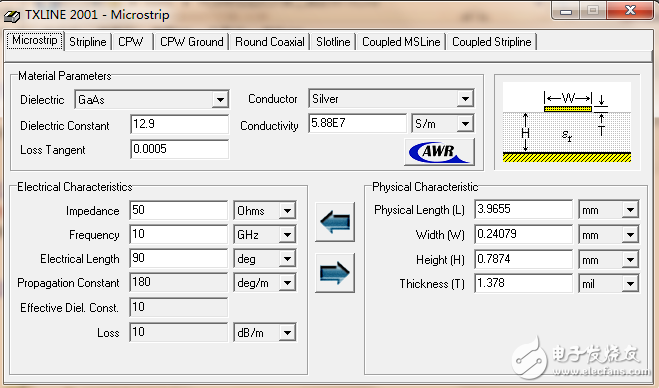Click the AWR logo button
The height and width of the screenshot is (388, 659).
pos(440,152)
